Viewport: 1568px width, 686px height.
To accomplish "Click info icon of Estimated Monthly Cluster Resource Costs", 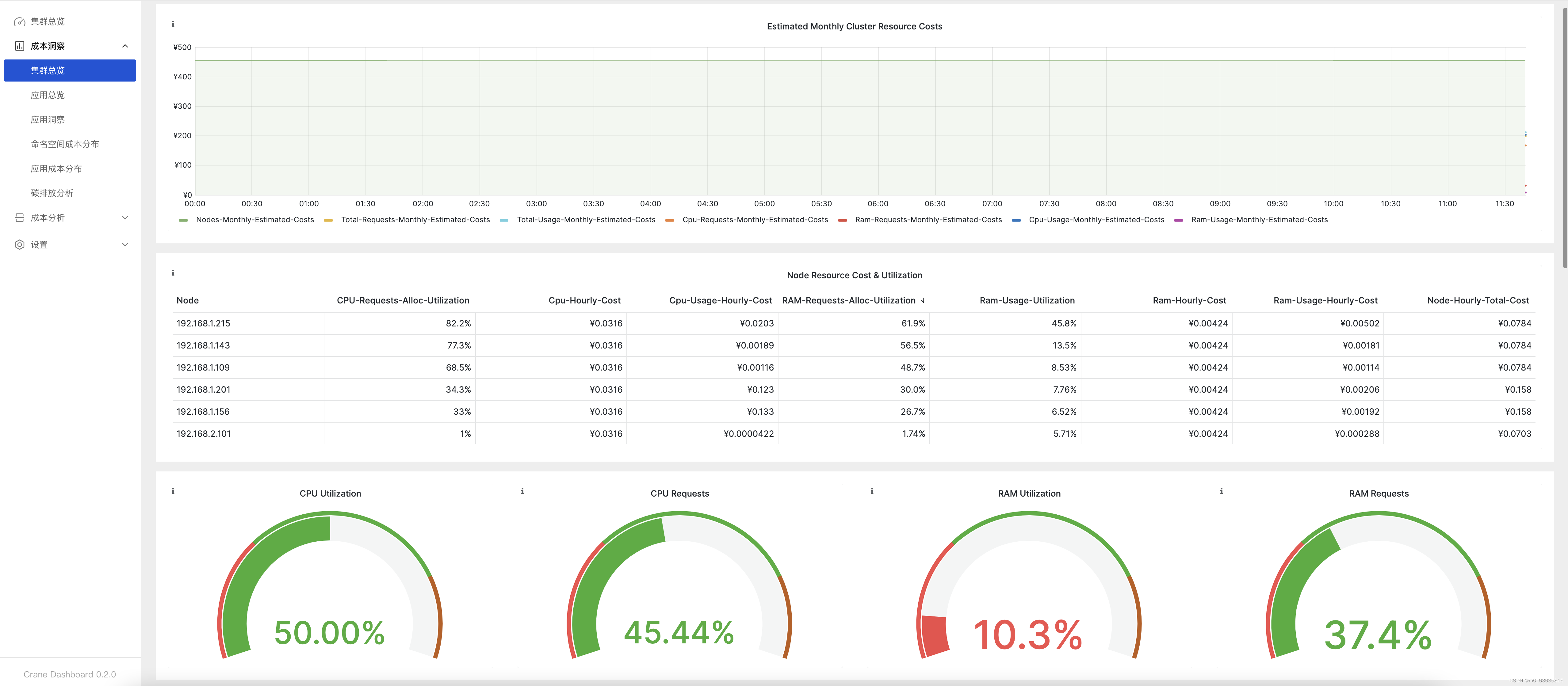I will click(x=173, y=24).
